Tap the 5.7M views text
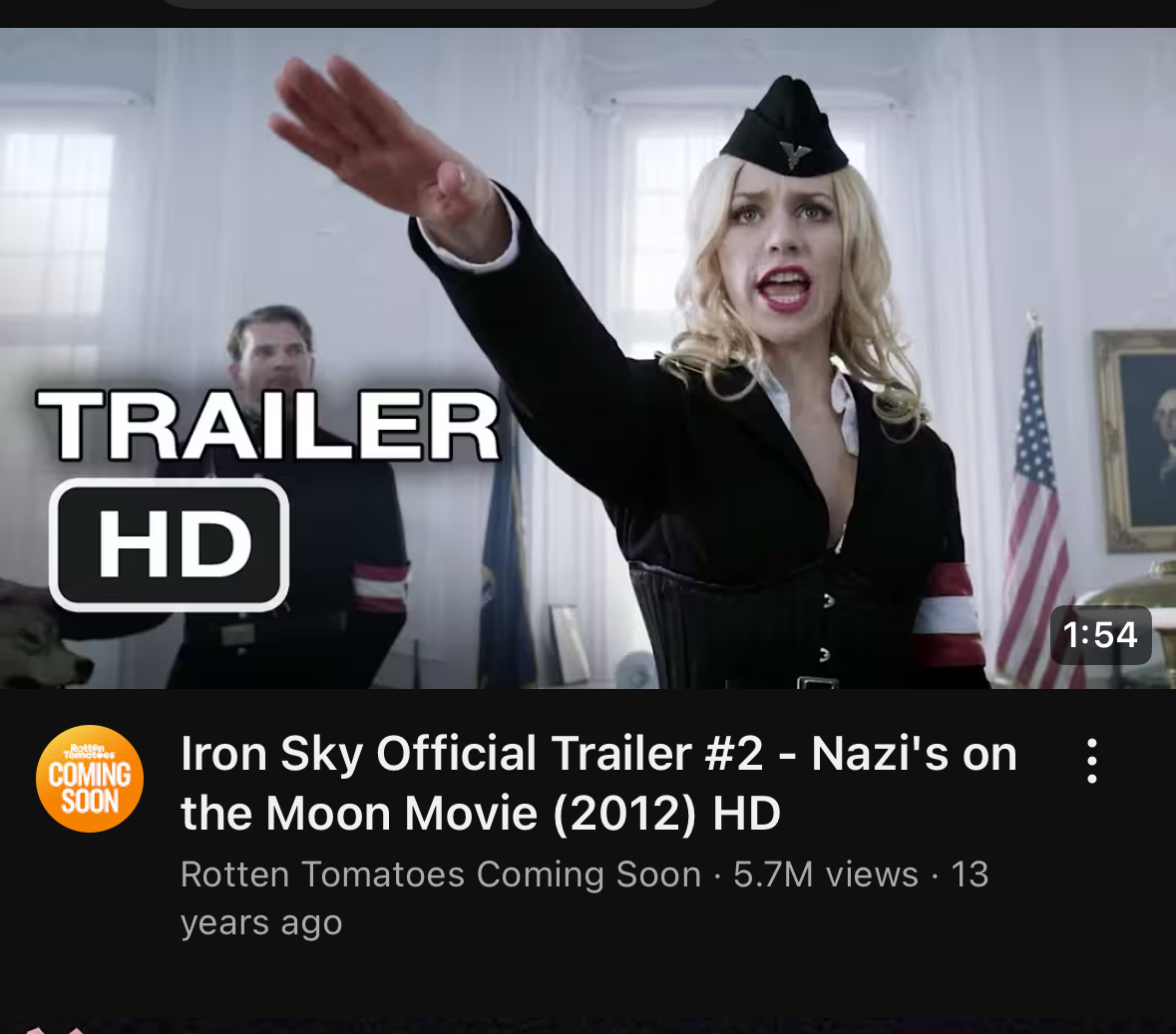 [x=826, y=874]
